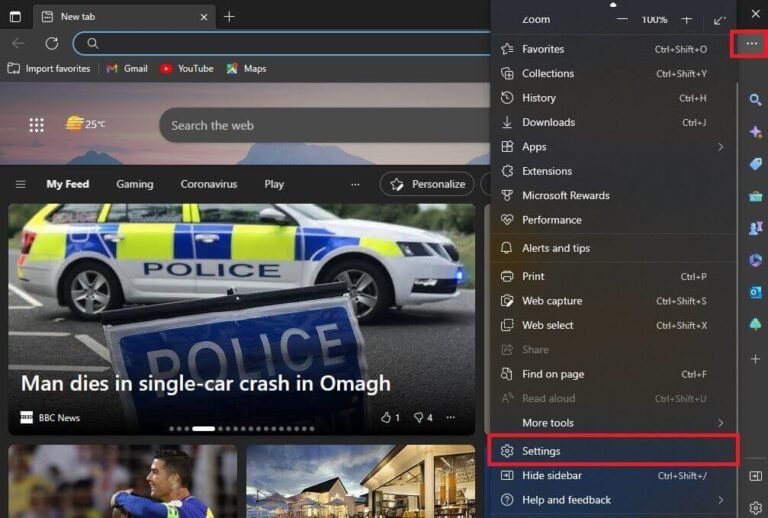Expand the More tools submenu
This screenshot has height=518, width=768.
point(720,423)
